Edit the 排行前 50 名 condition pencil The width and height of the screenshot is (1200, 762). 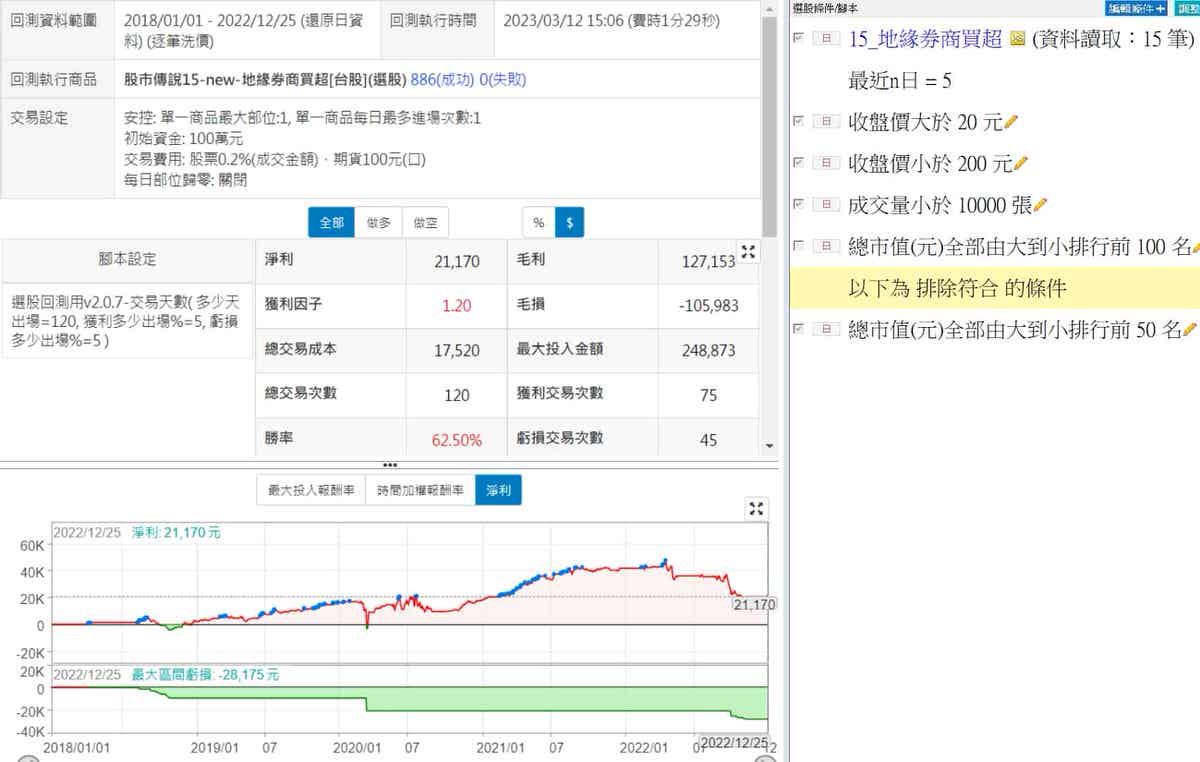(1190, 330)
